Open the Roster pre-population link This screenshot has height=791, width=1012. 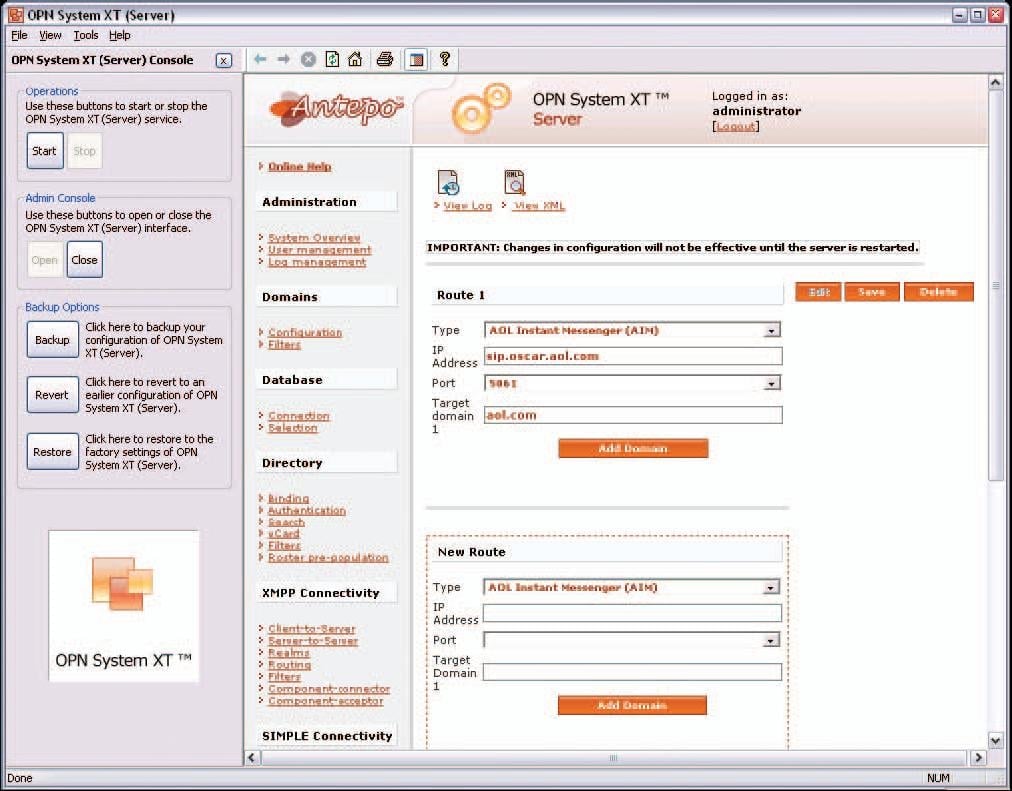click(x=328, y=558)
